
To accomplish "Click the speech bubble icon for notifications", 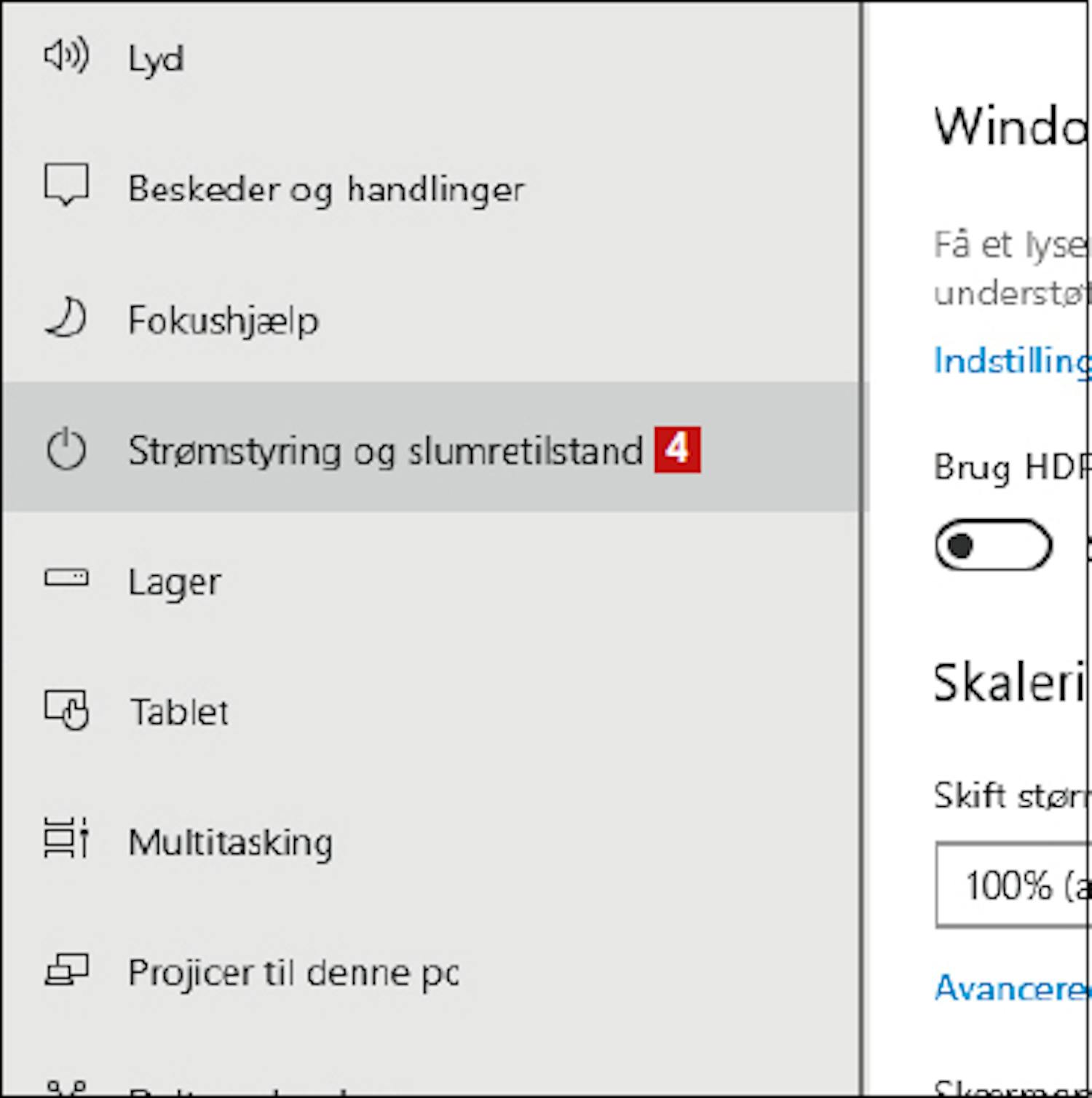I will pos(66,185).
